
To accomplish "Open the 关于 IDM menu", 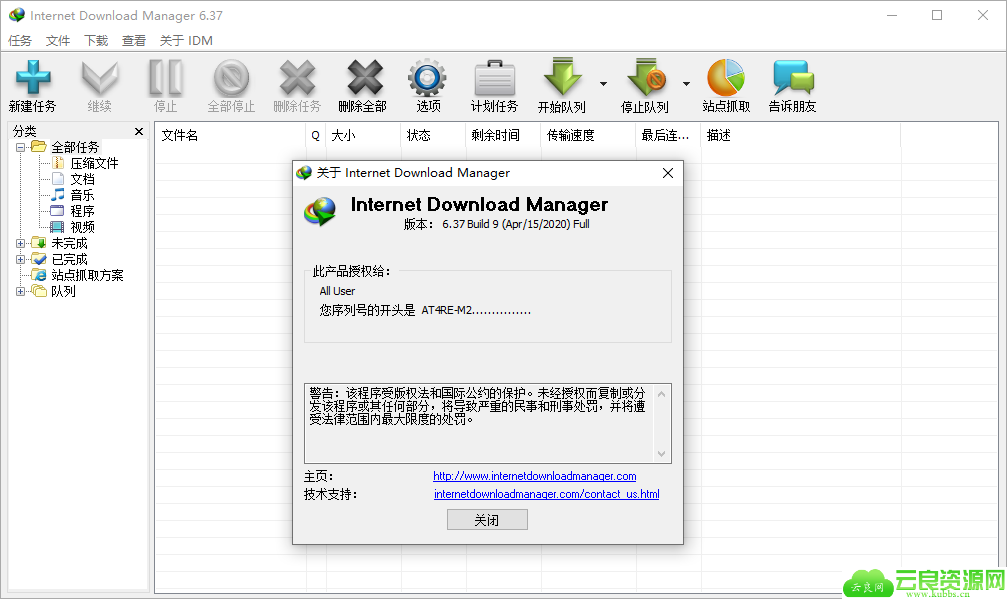I will click(186, 40).
